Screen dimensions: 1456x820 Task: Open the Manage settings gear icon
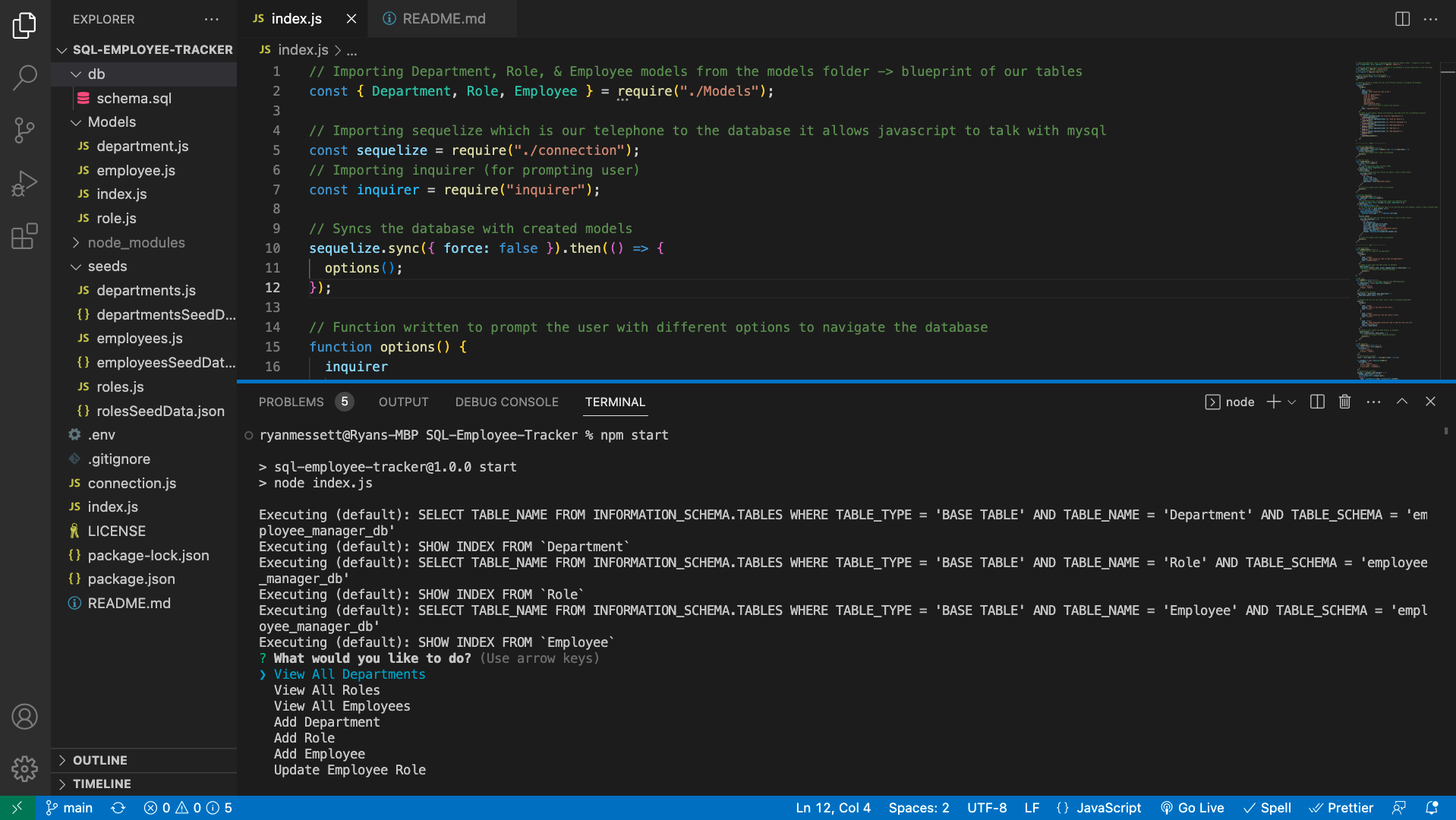[x=25, y=769]
